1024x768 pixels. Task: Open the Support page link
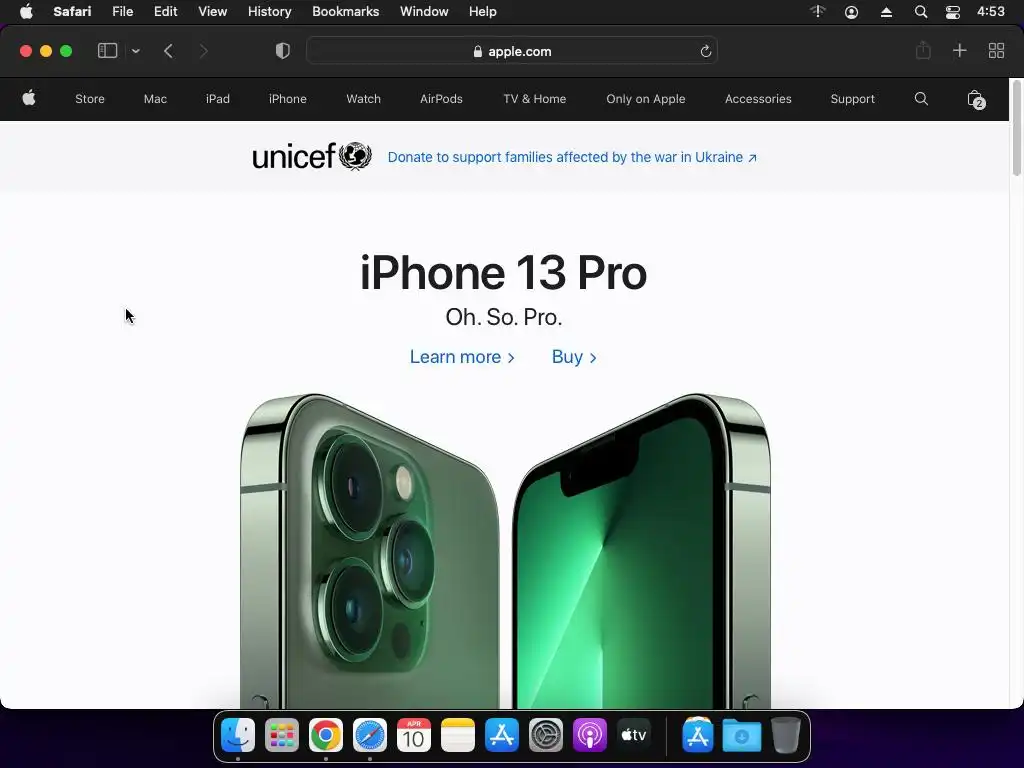852,99
